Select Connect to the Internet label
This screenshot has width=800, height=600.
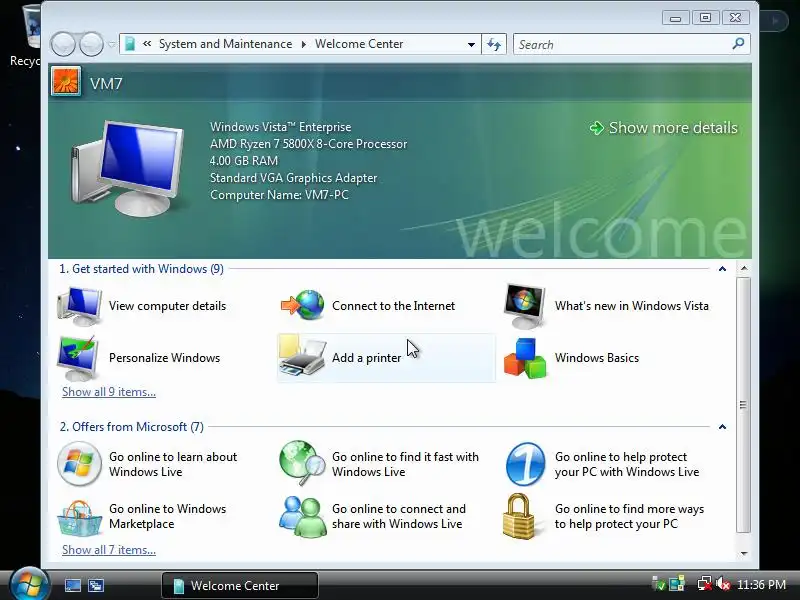pos(393,306)
